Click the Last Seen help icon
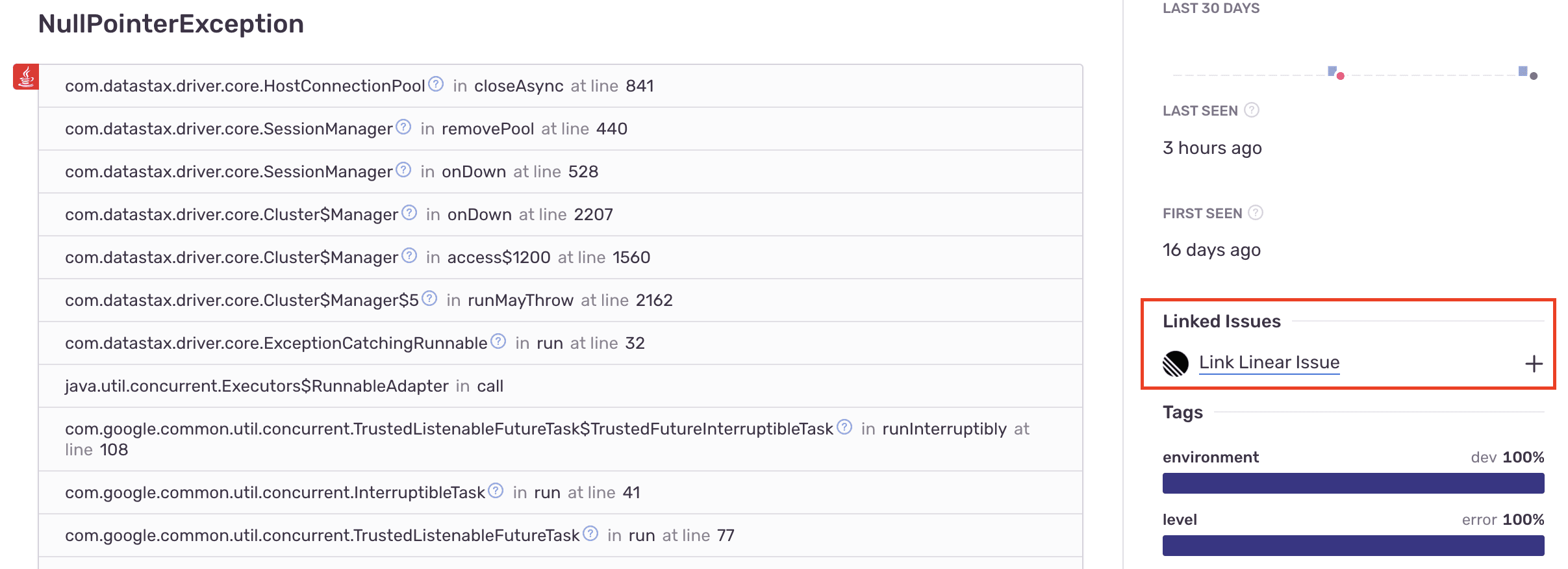 pyautogui.click(x=1252, y=110)
